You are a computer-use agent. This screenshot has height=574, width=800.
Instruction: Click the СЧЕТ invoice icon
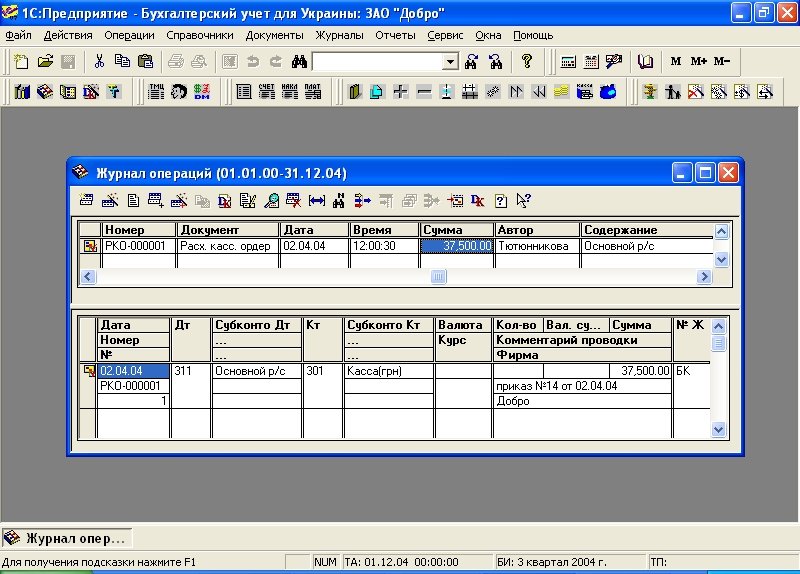[x=267, y=92]
